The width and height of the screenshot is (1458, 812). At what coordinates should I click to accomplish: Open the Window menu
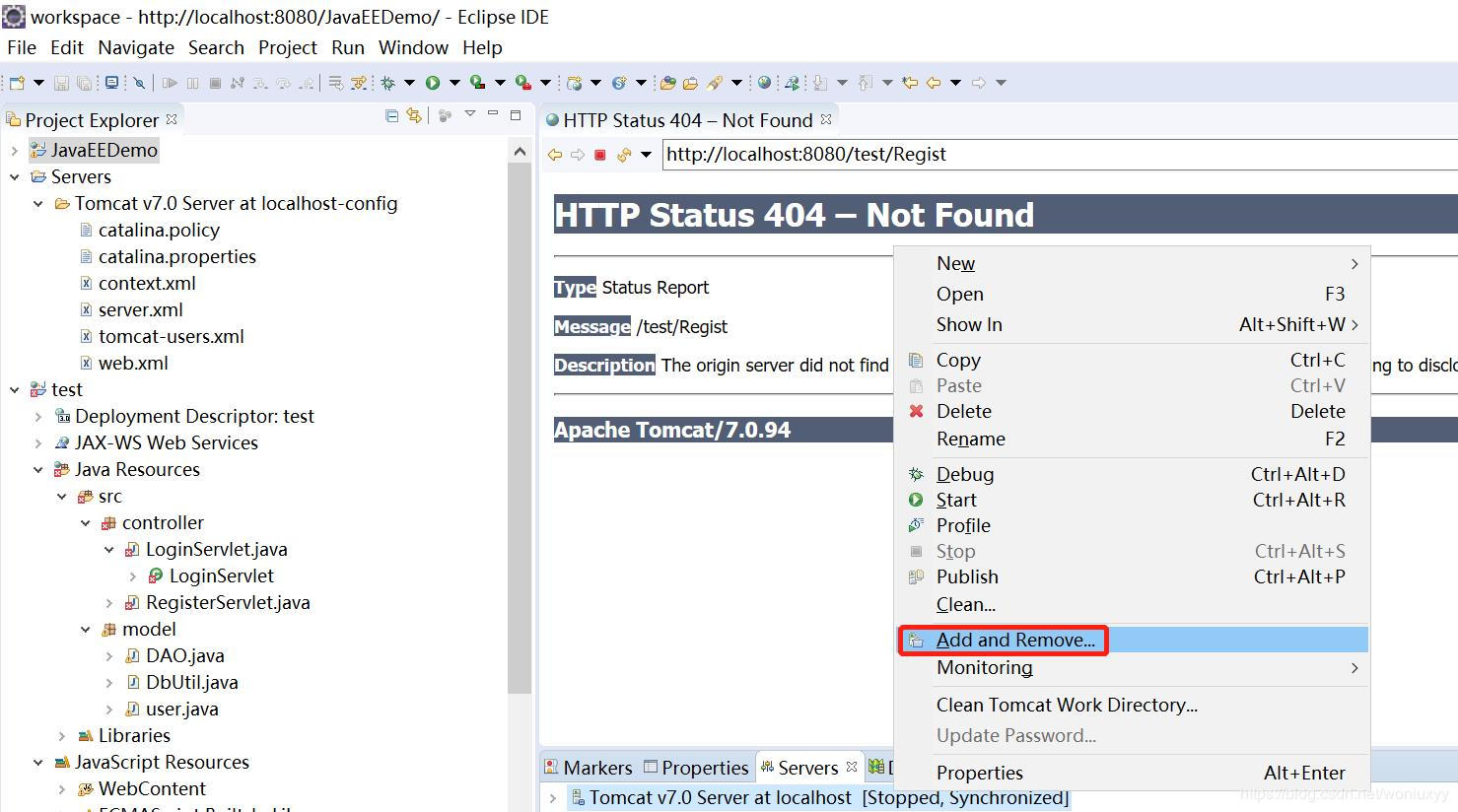click(413, 47)
